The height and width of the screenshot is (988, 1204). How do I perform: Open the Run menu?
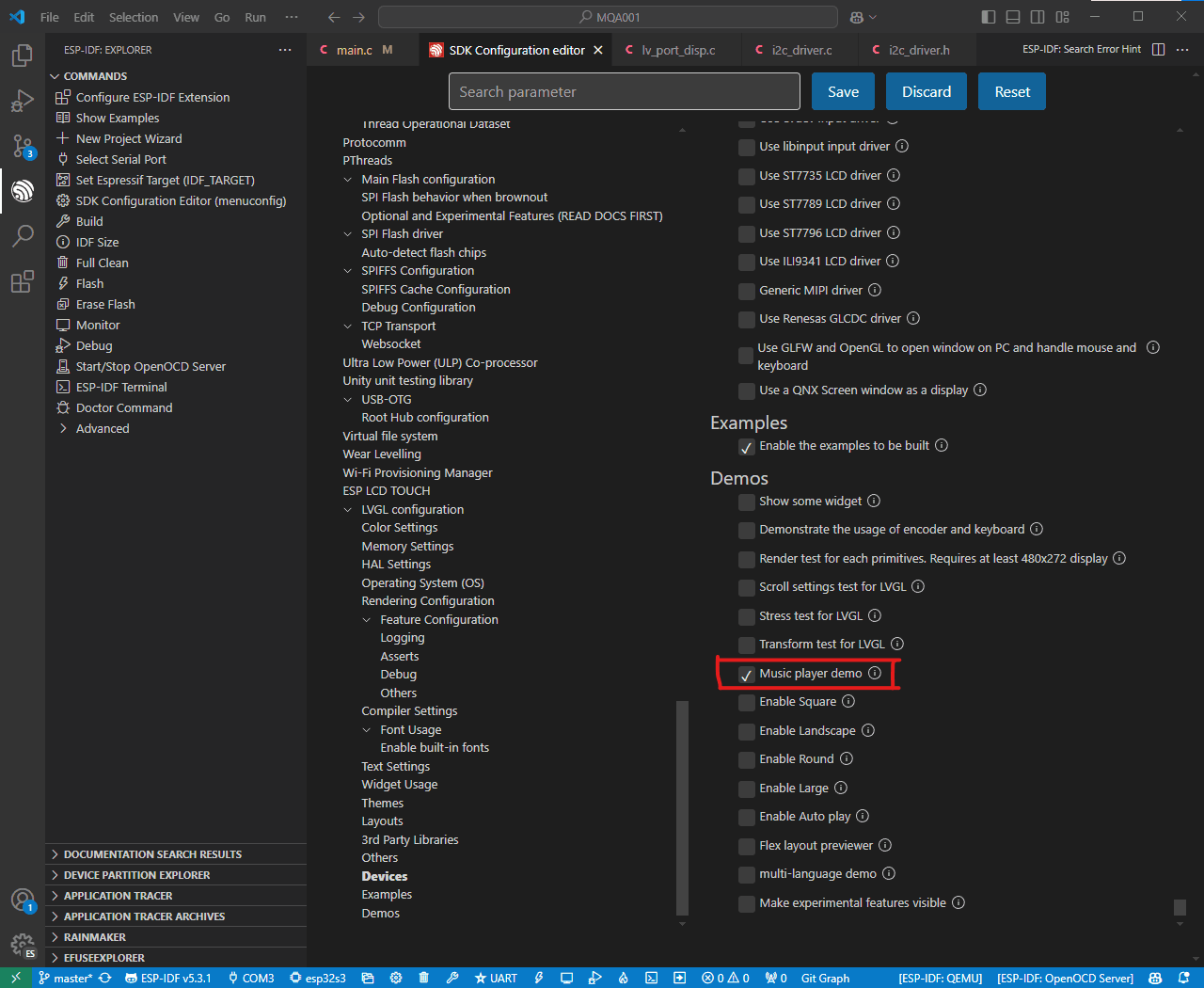tap(255, 17)
